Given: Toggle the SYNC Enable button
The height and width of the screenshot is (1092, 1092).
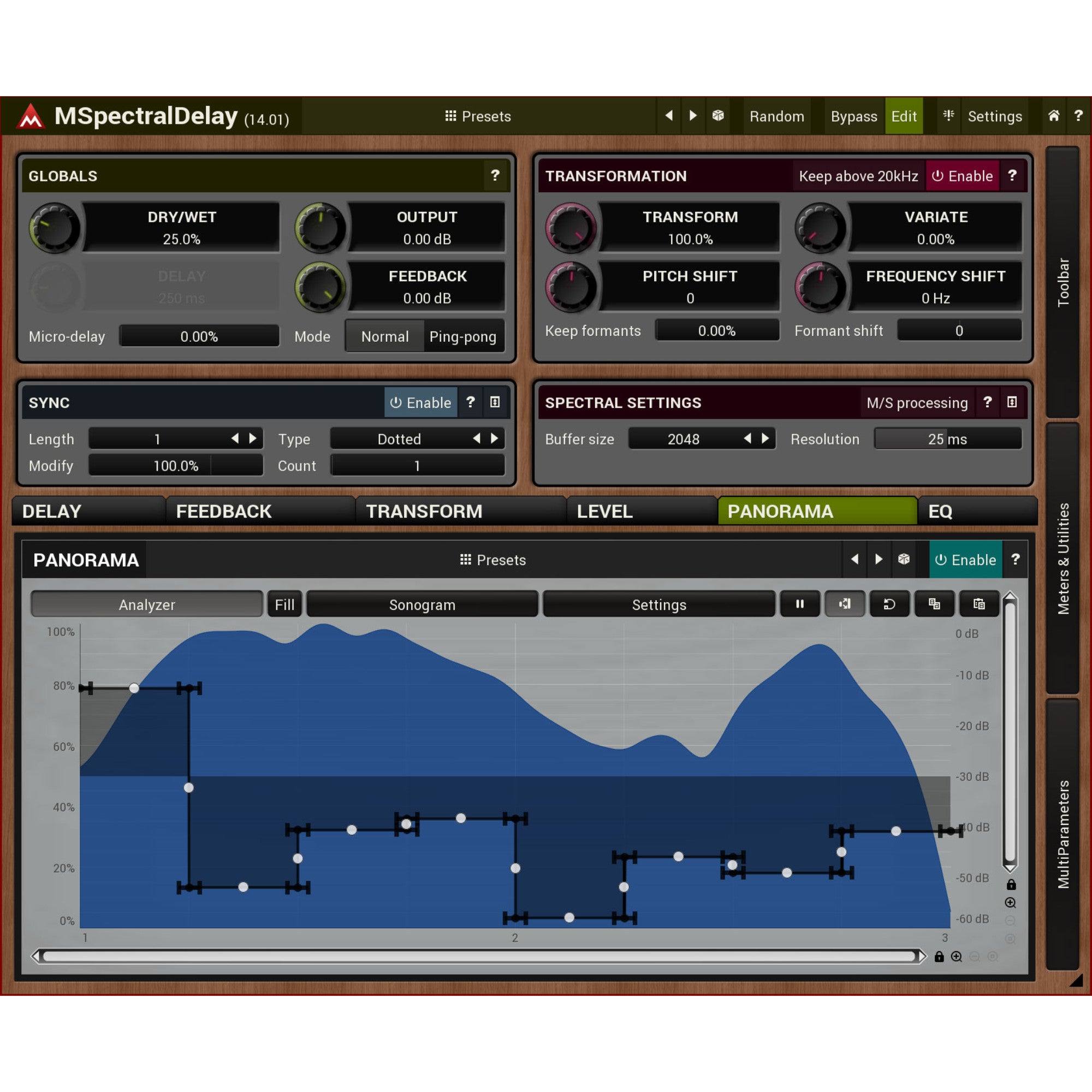Looking at the screenshot, I should (420, 402).
